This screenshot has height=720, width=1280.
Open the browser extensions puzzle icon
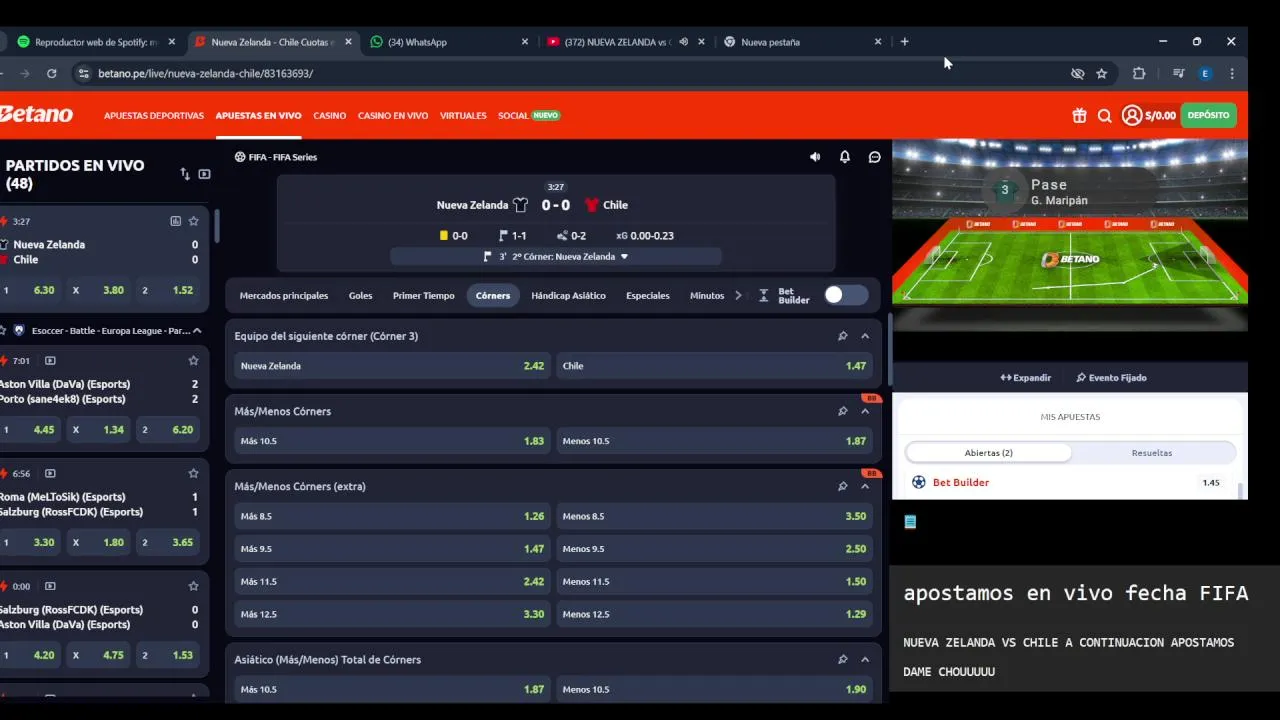click(1139, 73)
